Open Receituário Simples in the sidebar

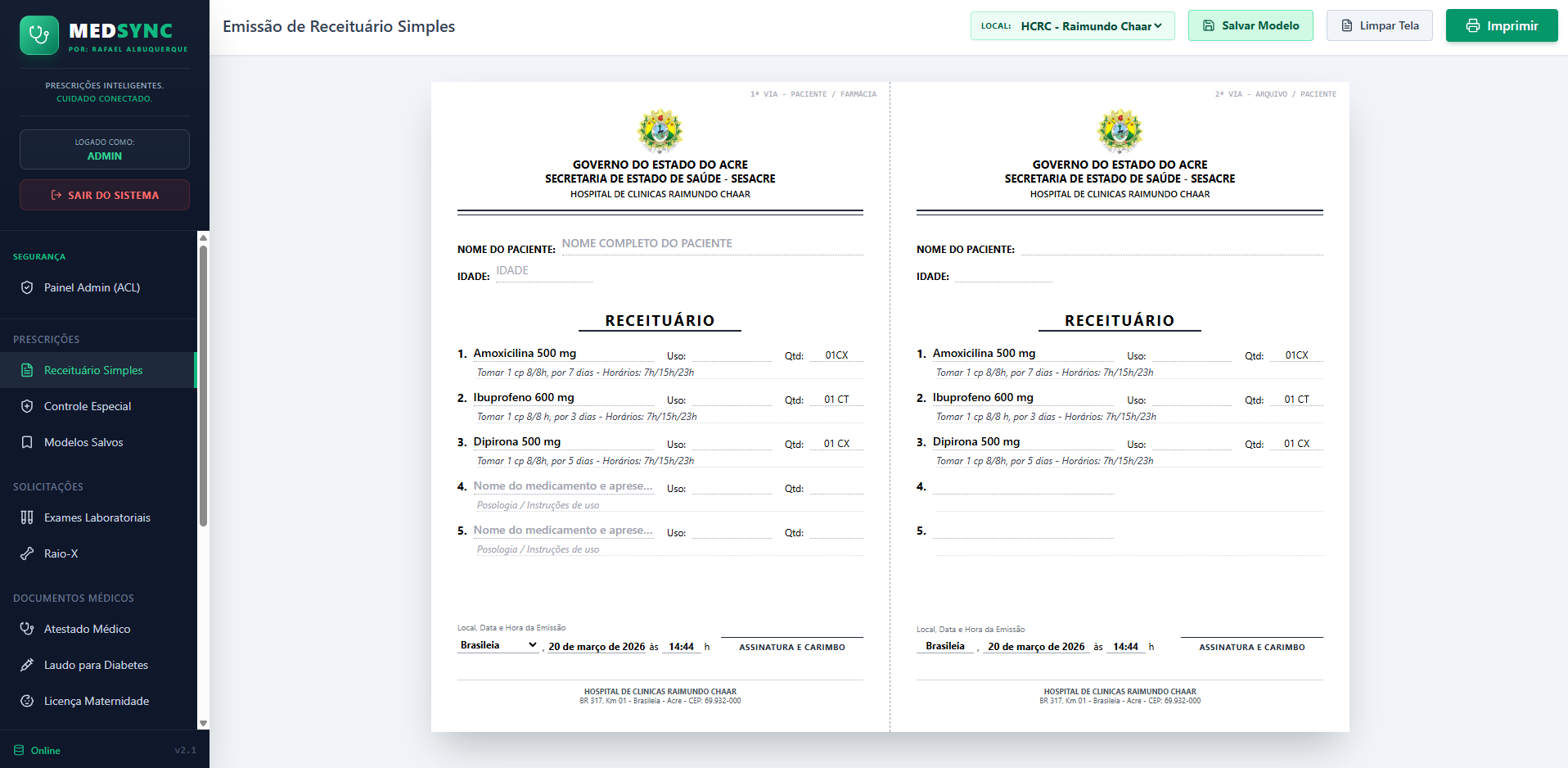coord(93,370)
